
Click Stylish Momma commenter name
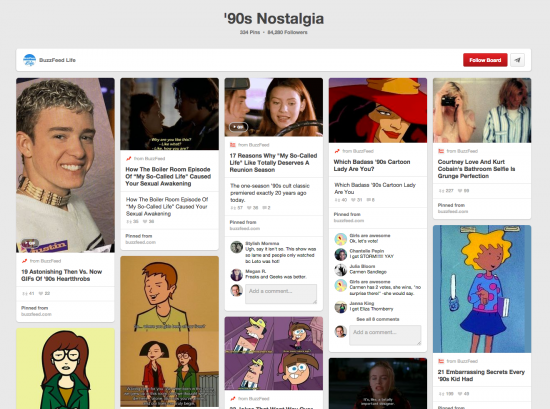click(x=262, y=243)
